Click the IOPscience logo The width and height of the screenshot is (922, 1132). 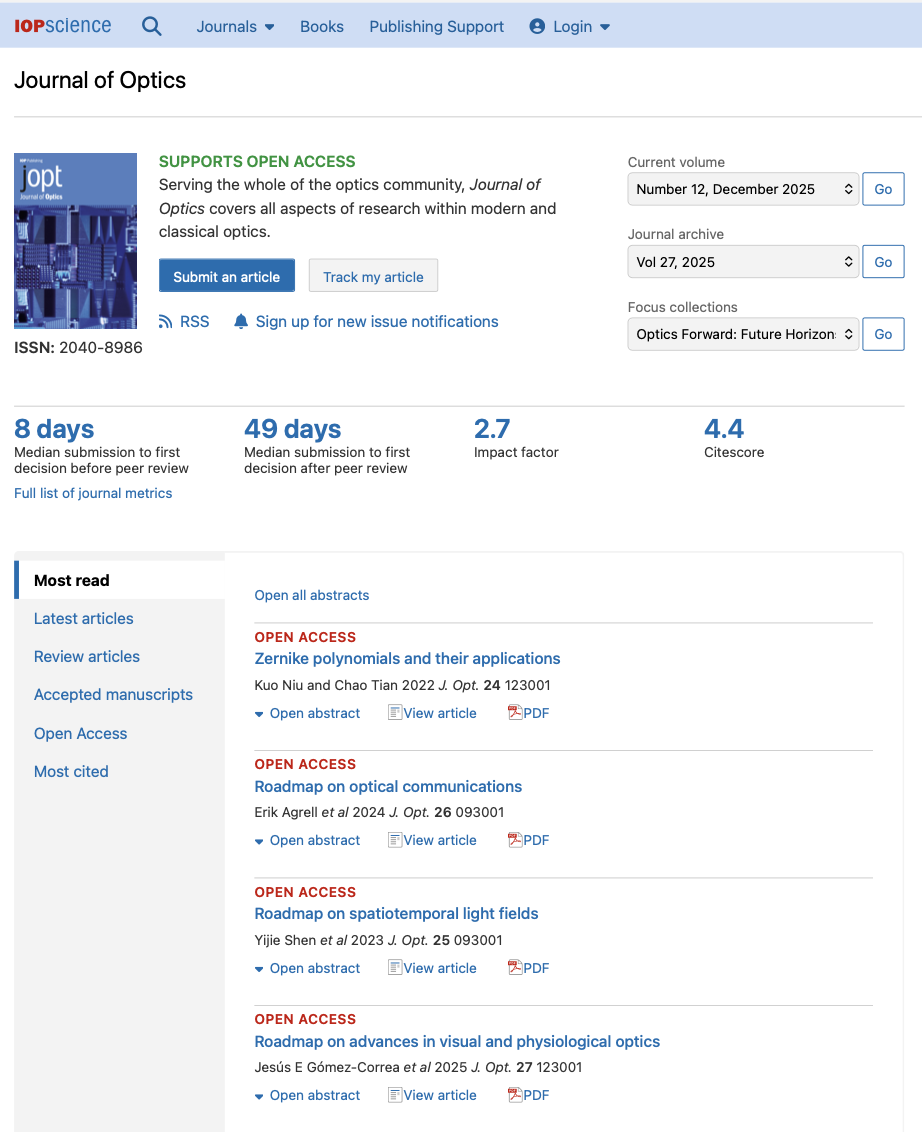pyautogui.click(x=63, y=26)
